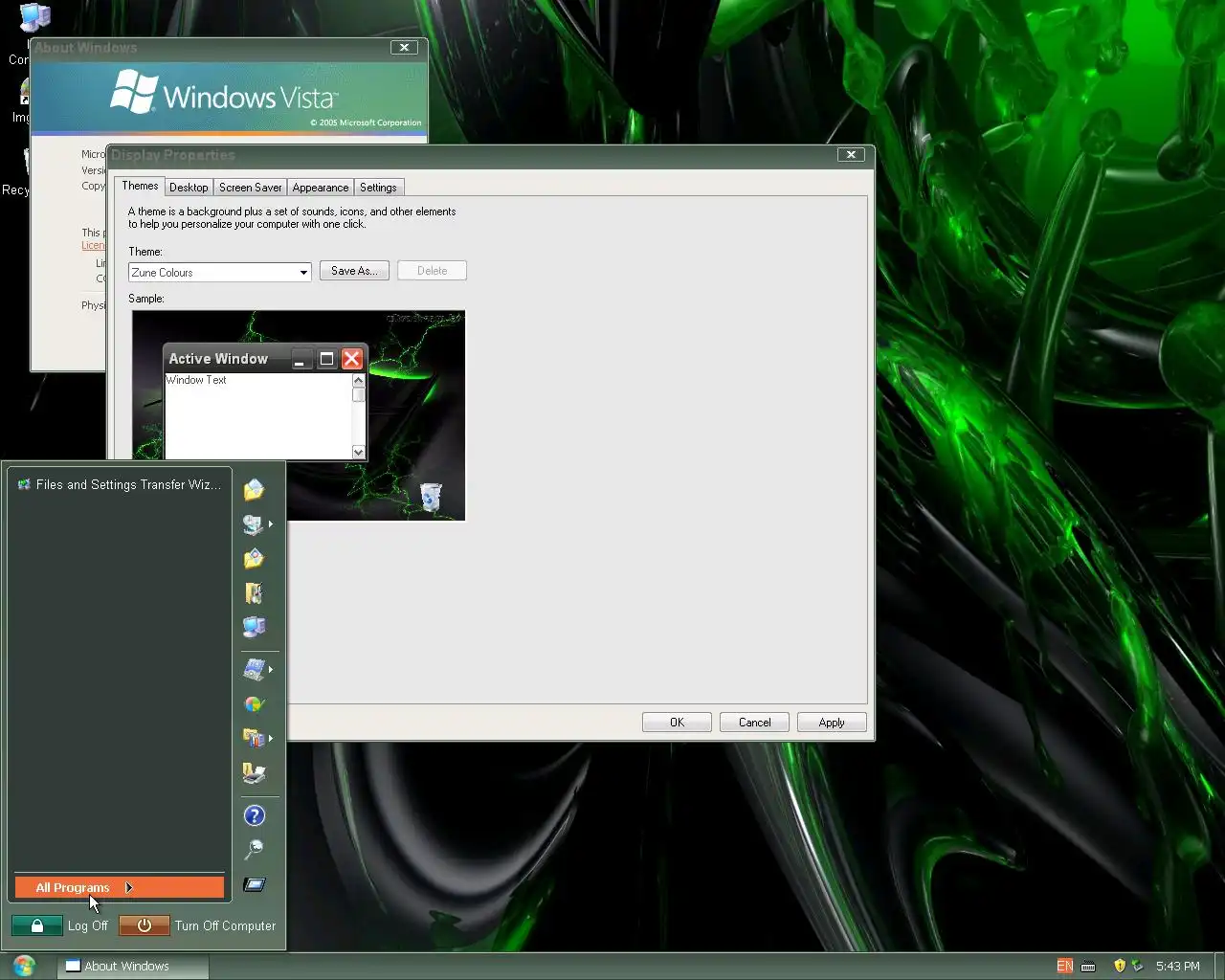Open the colorful globe with checkmark icon
1225x980 pixels.
pos(254,704)
